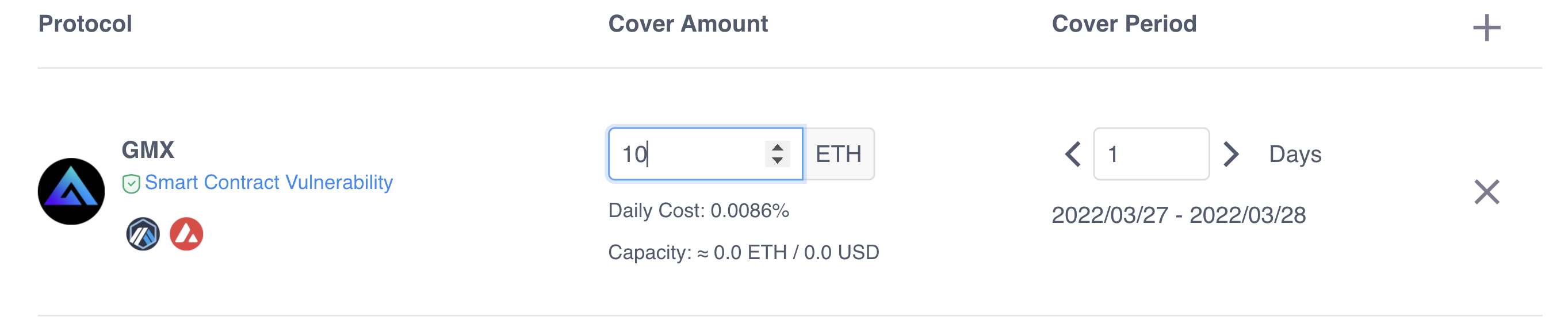
Task: Click the Arbitrum network icon
Action: [143, 234]
